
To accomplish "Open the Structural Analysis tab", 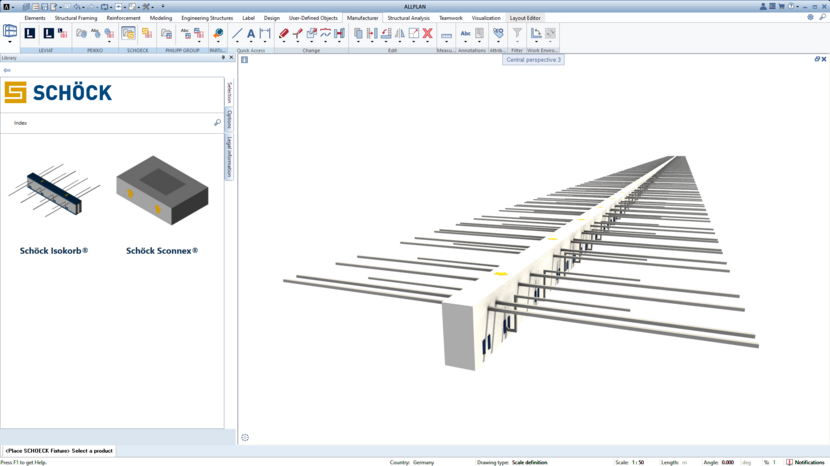I will coord(408,18).
